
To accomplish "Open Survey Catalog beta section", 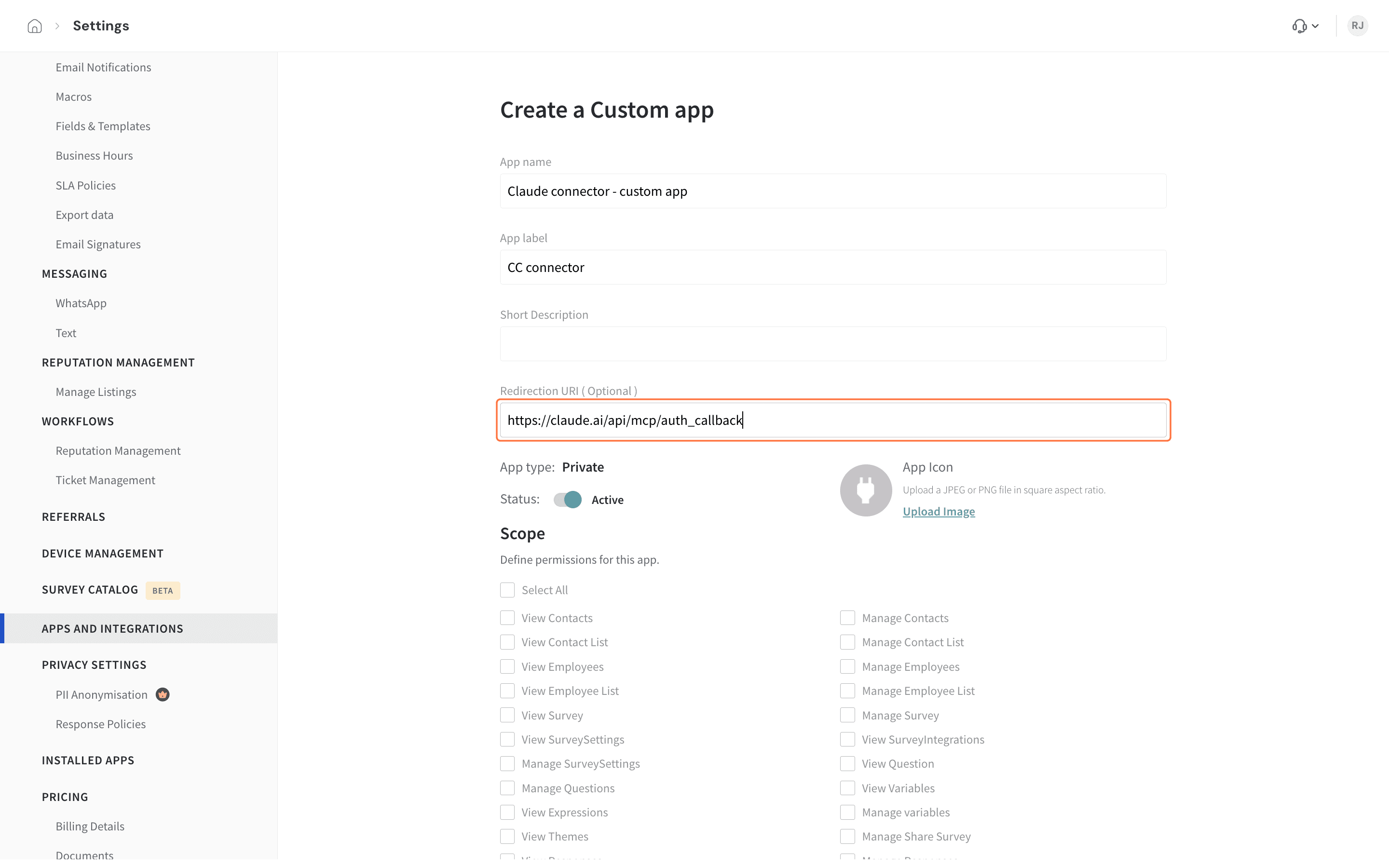I will click(90, 590).
